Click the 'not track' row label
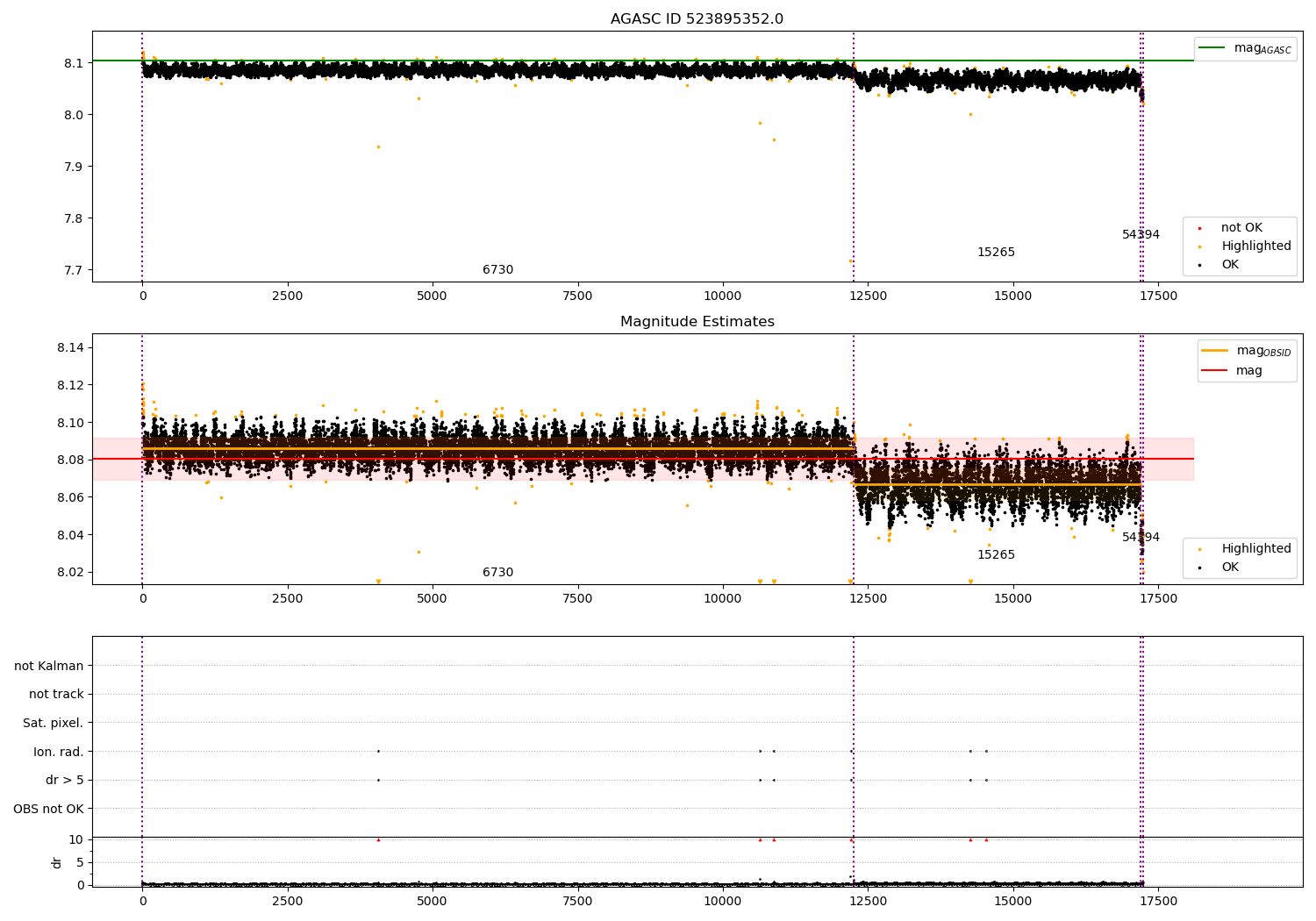The image size is (1316, 921). coord(56,695)
